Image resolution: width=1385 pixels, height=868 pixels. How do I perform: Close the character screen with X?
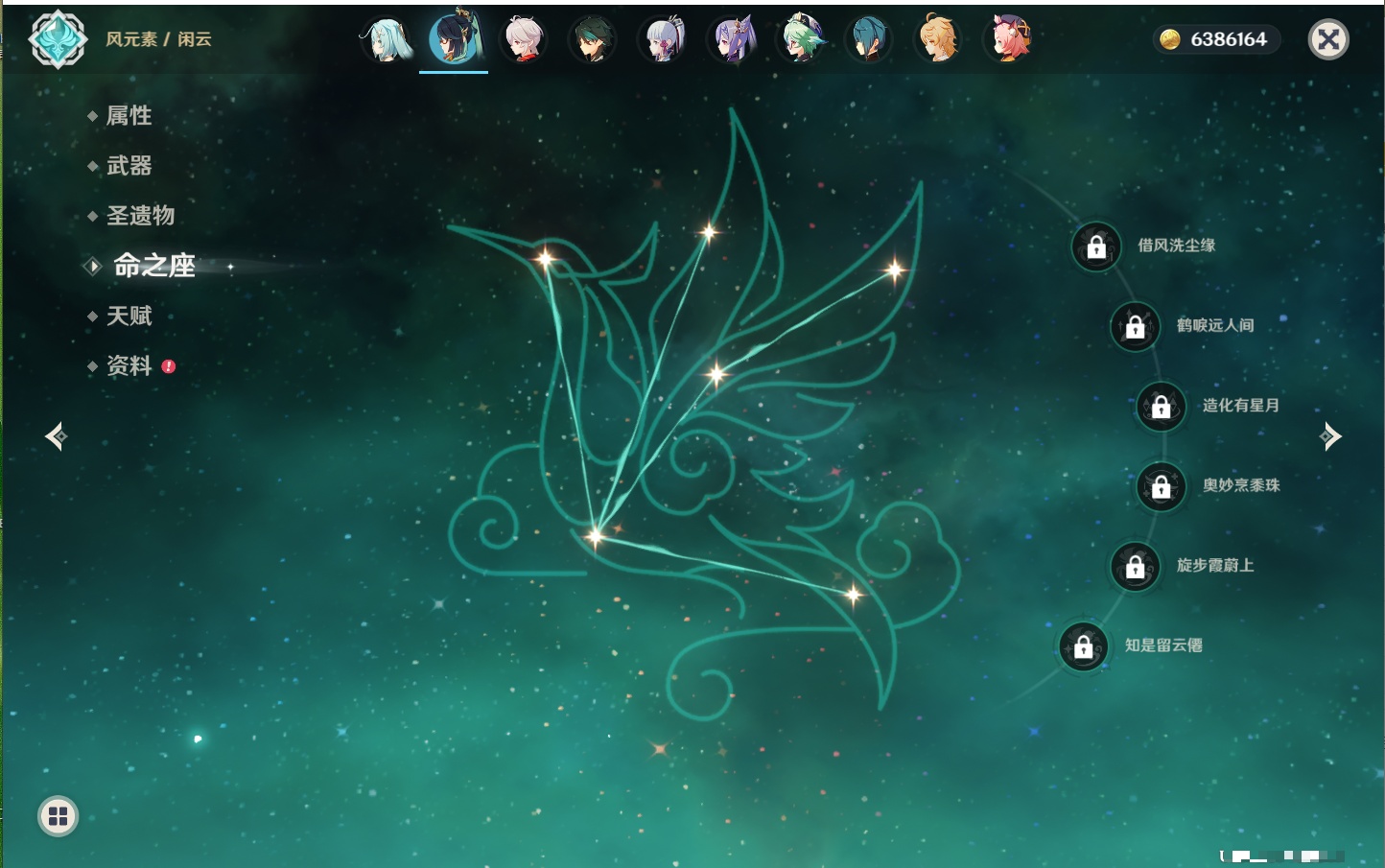[x=1328, y=39]
